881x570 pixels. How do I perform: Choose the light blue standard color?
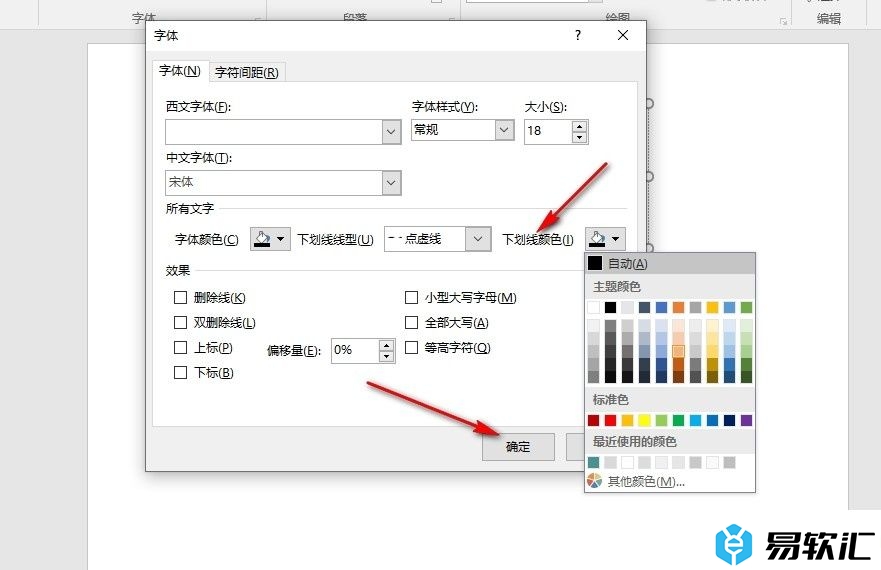pyautogui.click(x=696, y=420)
